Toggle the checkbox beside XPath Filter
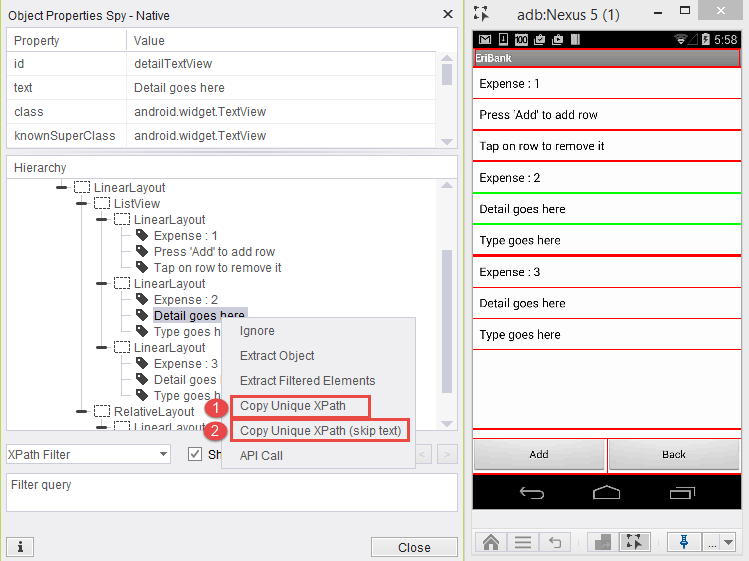Screen dimensions: 749x561 tap(195, 454)
